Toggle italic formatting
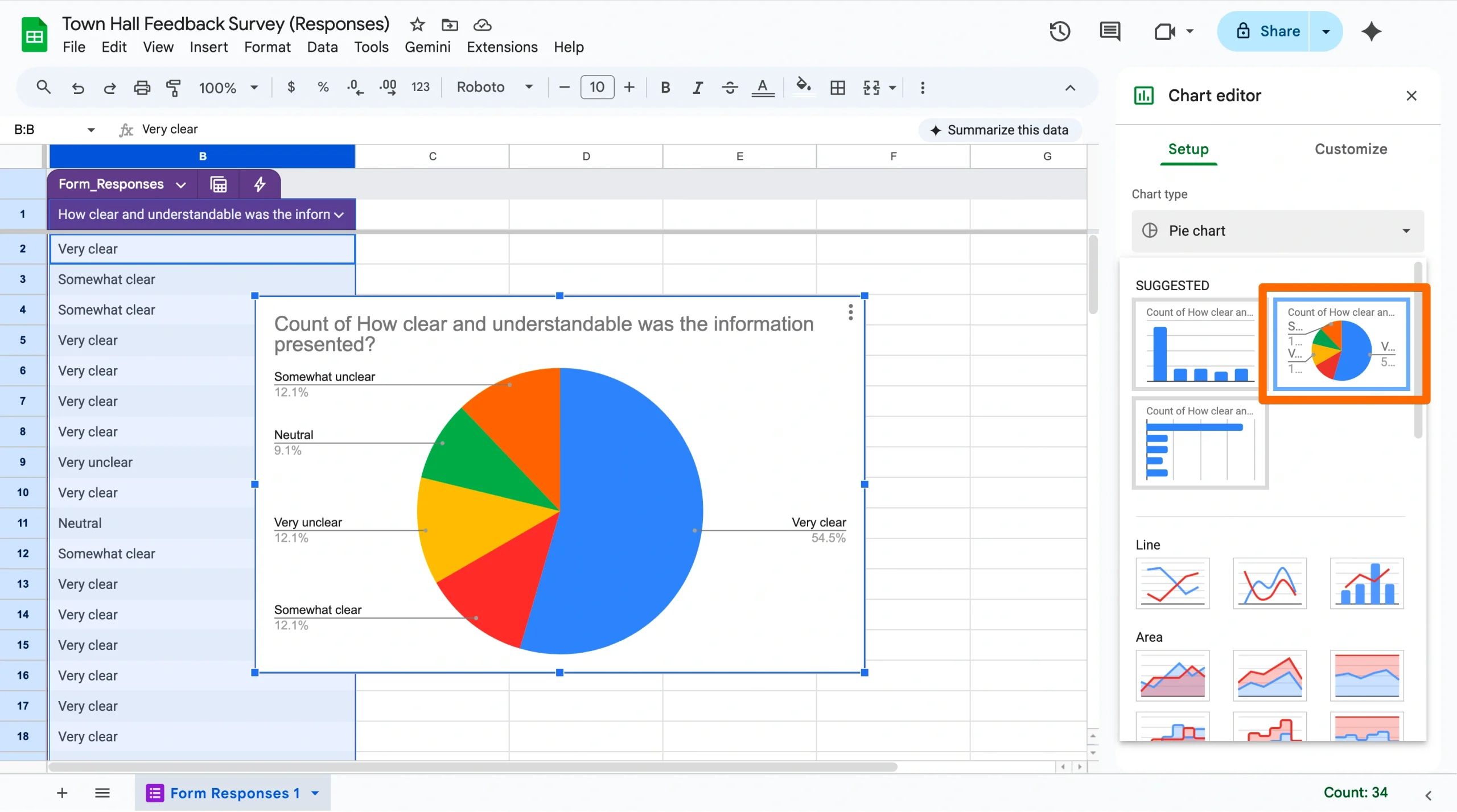Screen dimensions: 1457x812 click(697, 88)
